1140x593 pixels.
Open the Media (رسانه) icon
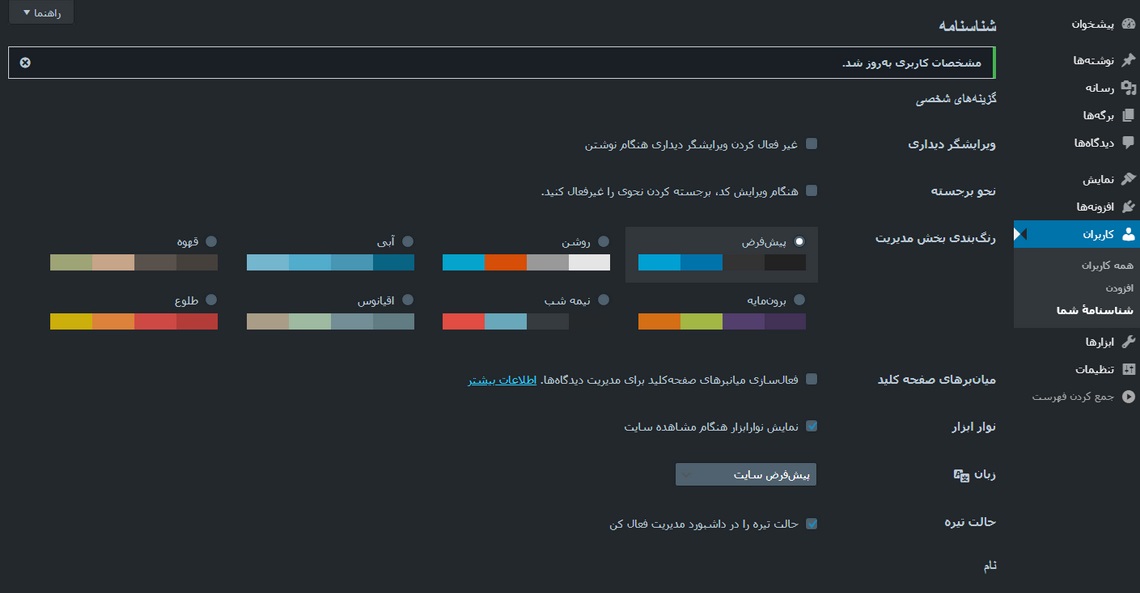tap(1128, 88)
